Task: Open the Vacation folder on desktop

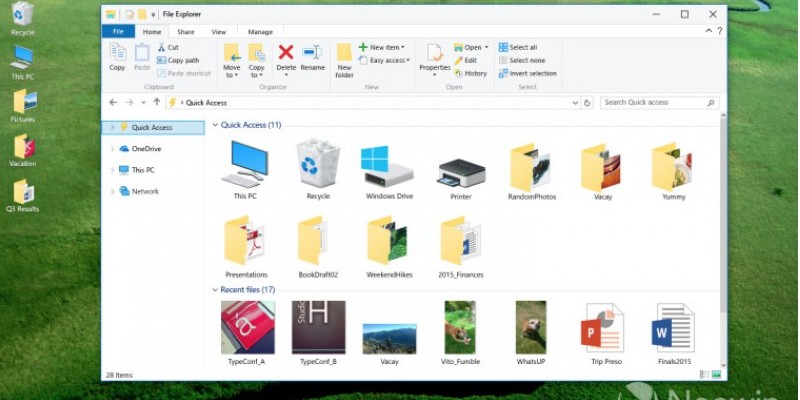Action: click(x=23, y=151)
